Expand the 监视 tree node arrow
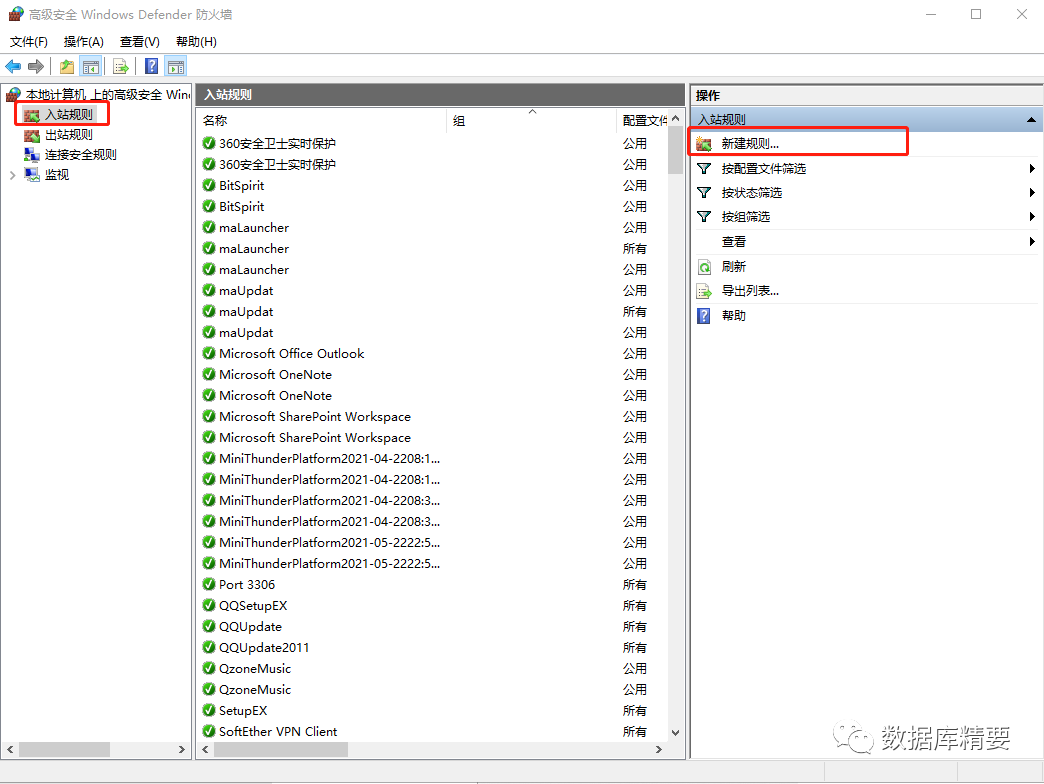 click(13, 175)
